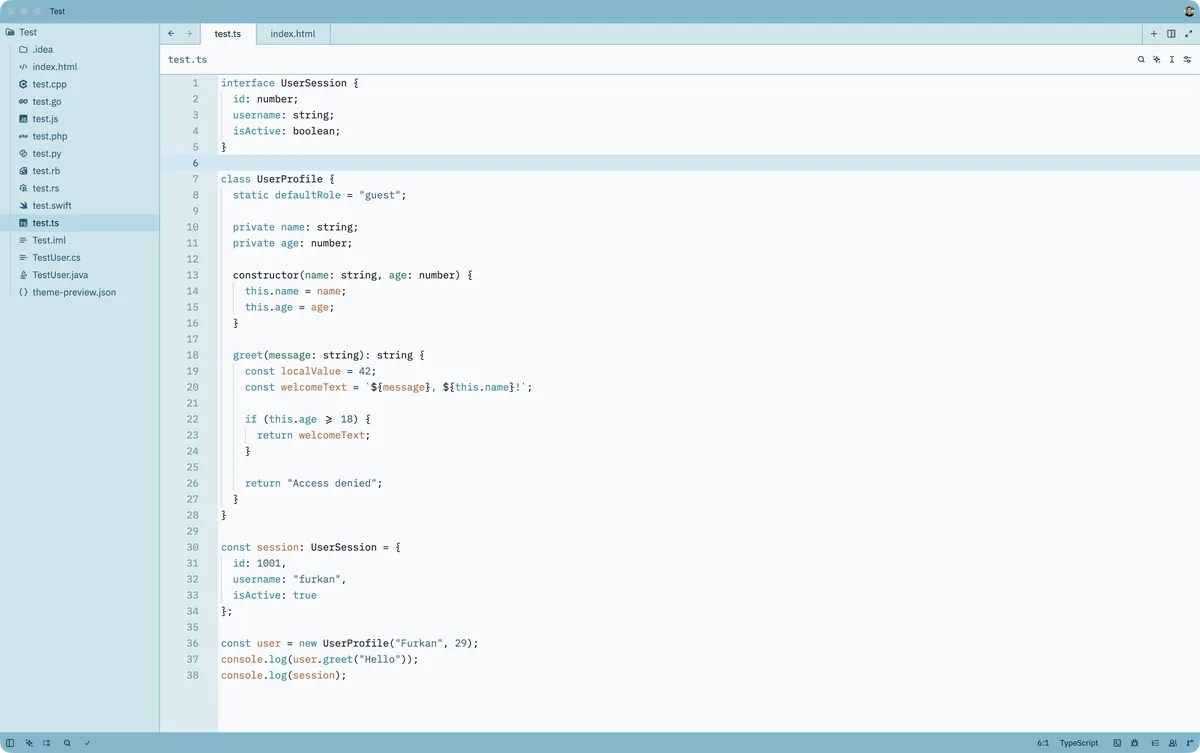Click the diagnostics checkmark in status bar

click(x=87, y=743)
